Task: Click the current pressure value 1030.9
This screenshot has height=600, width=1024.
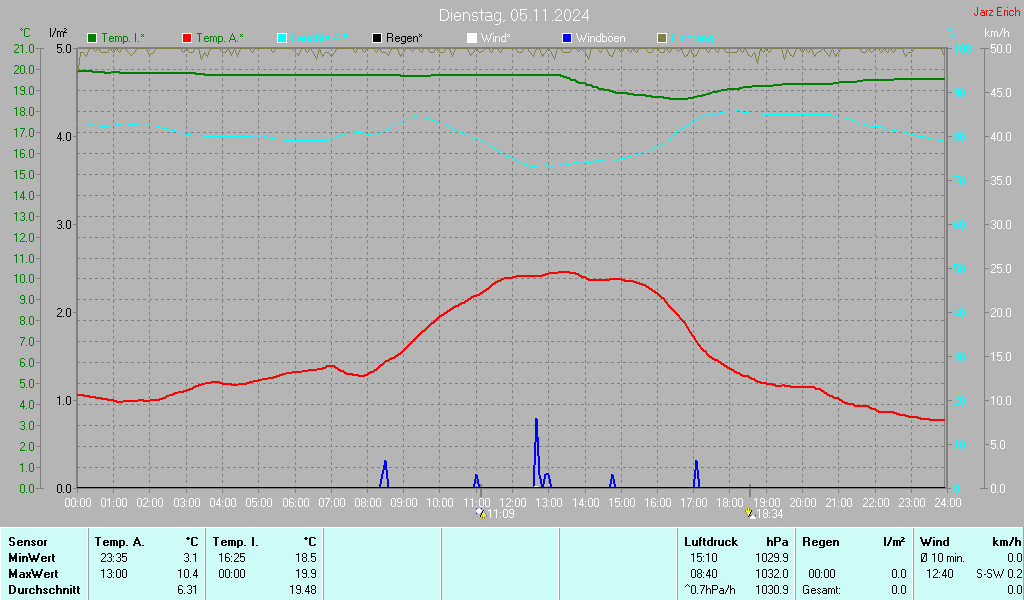Action: (771, 590)
